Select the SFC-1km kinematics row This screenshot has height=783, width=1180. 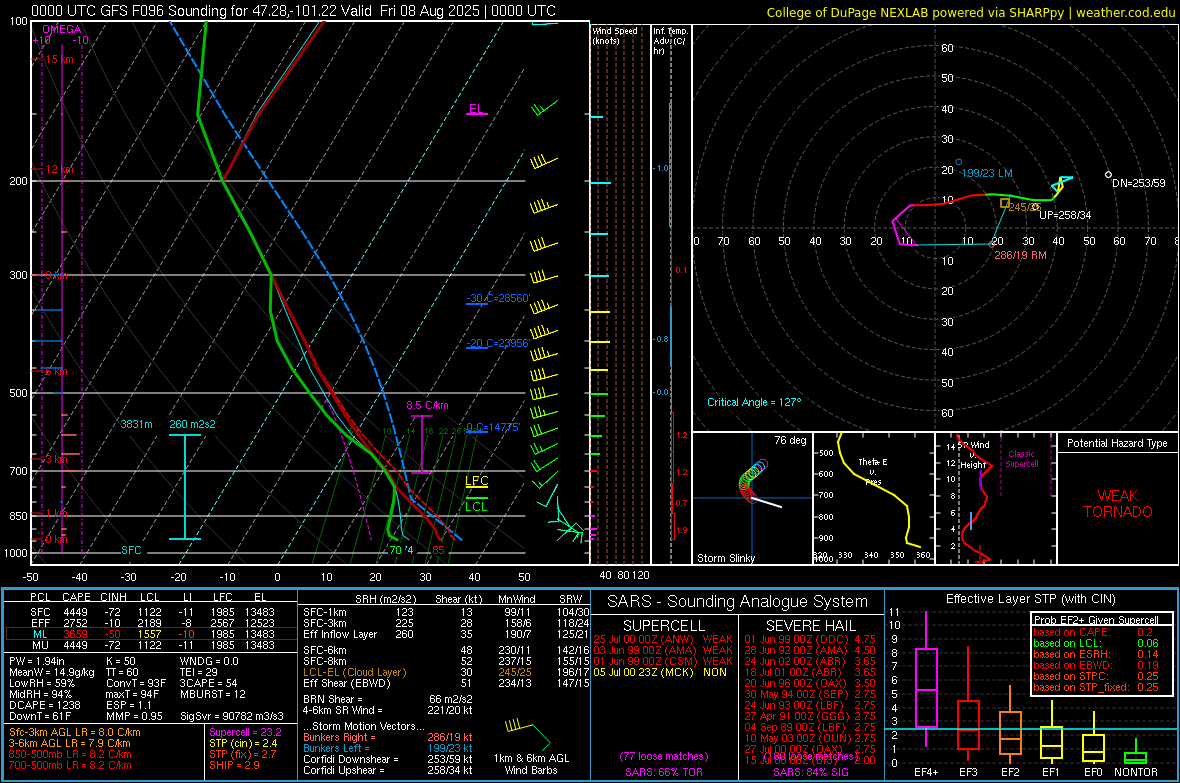pyautogui.click(x=446, y=613)
